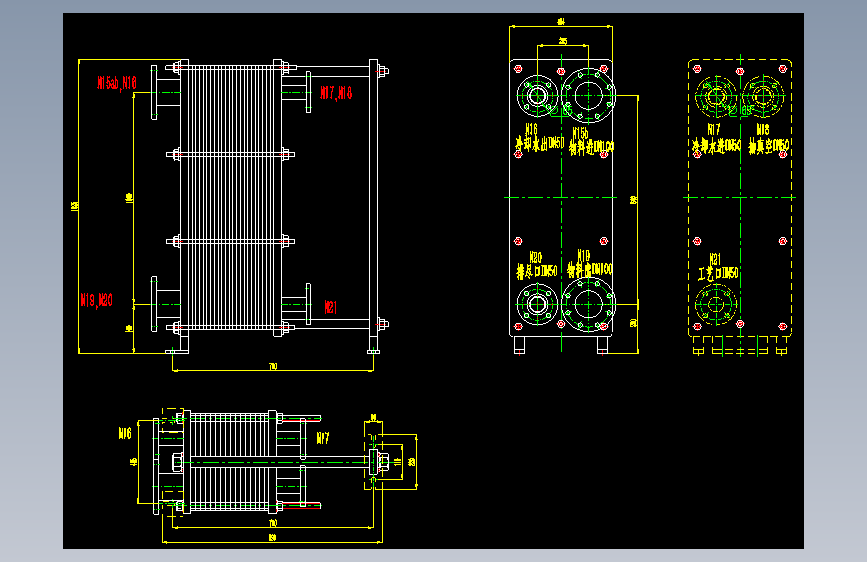This screenshot has height=562, width=867.
Task: Pick the "工艺口DN50" annotation text
Action: (718, 274)
